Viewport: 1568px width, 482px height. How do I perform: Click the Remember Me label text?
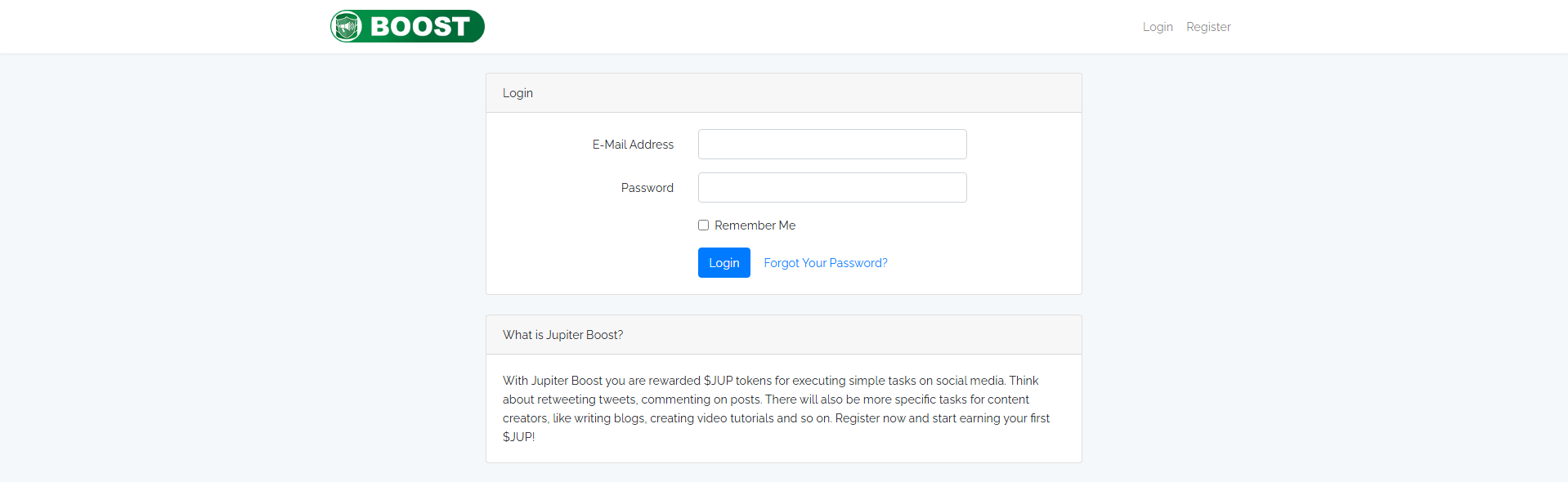pyautogui.click(x=755, y=225)
